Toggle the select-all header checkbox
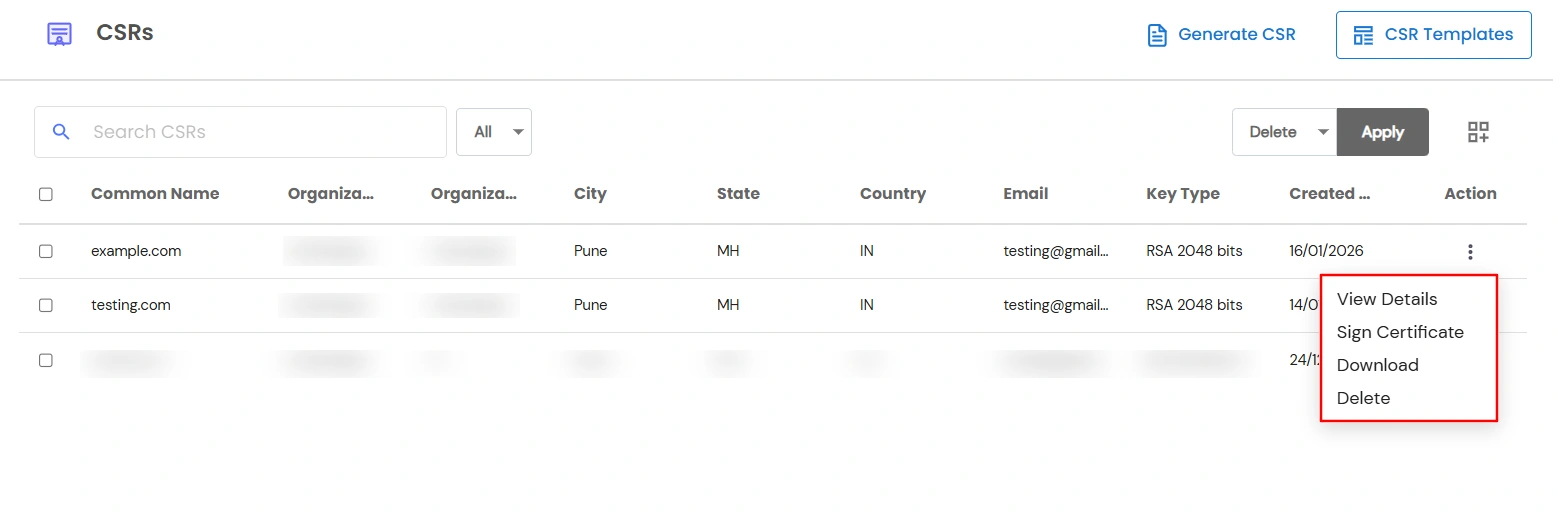The height and width of the screenshot is (520, 1553). pos(46,194)
